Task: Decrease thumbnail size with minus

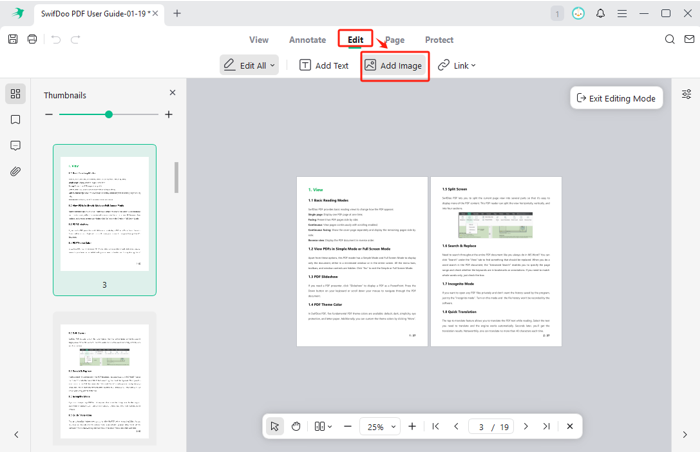Action: tap(49, 115)
